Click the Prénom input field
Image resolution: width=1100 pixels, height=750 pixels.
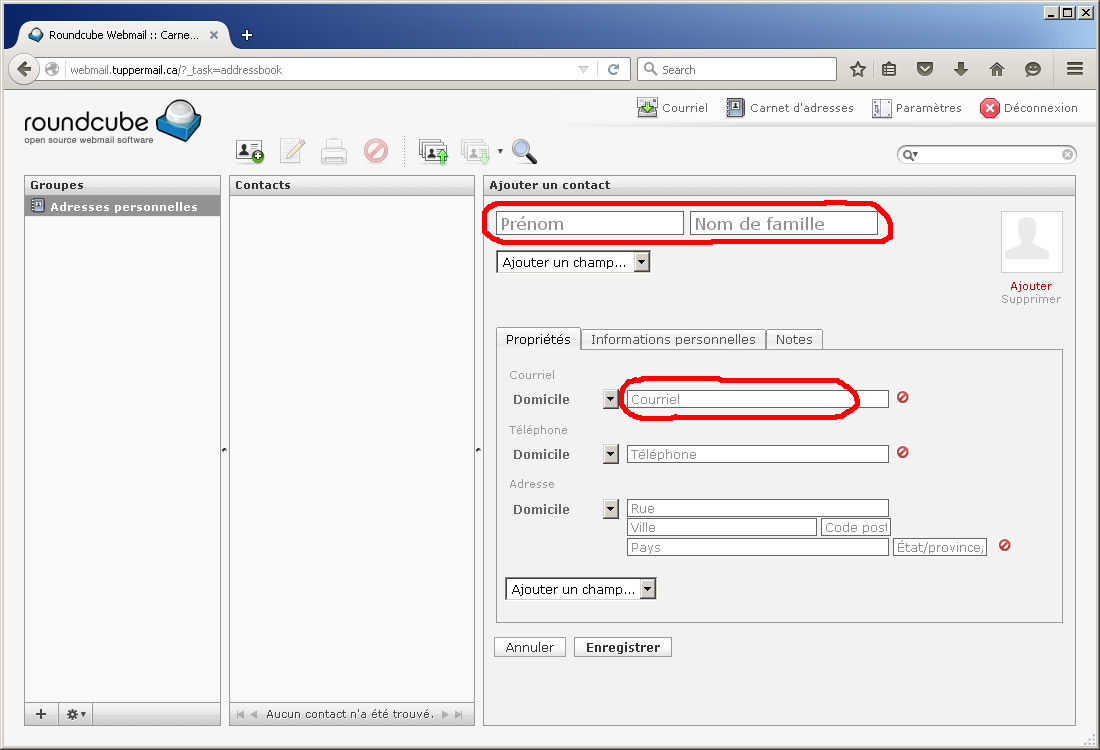pyautogui.click(x=589, y=224)
